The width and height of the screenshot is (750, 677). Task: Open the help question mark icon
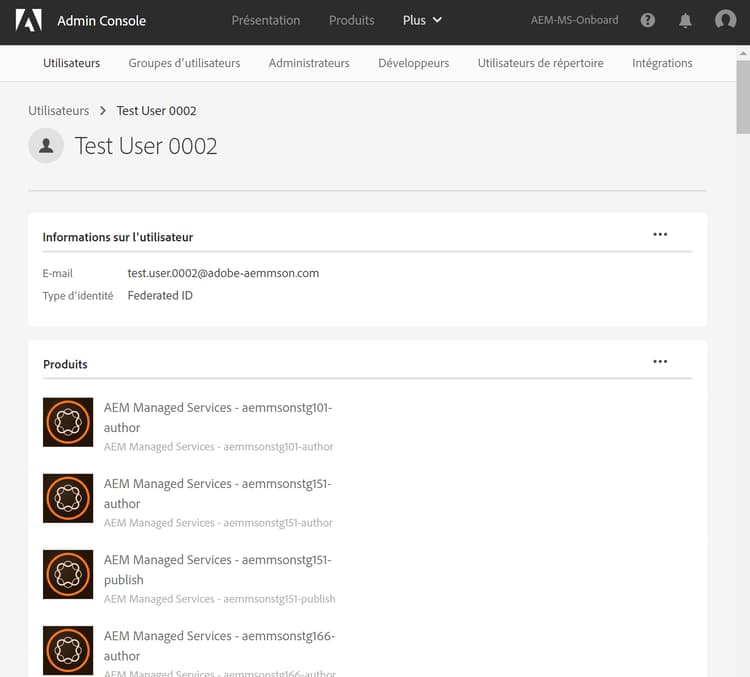click(648, 20)
